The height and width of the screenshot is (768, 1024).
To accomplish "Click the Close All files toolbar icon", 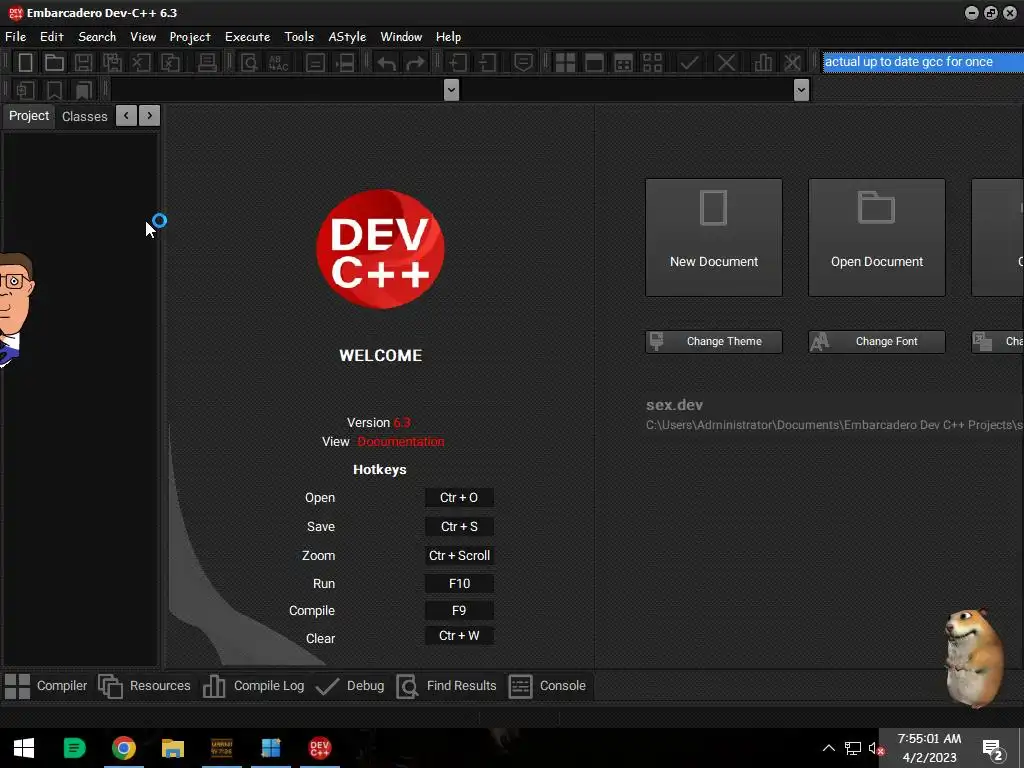I will coord(170,63).
